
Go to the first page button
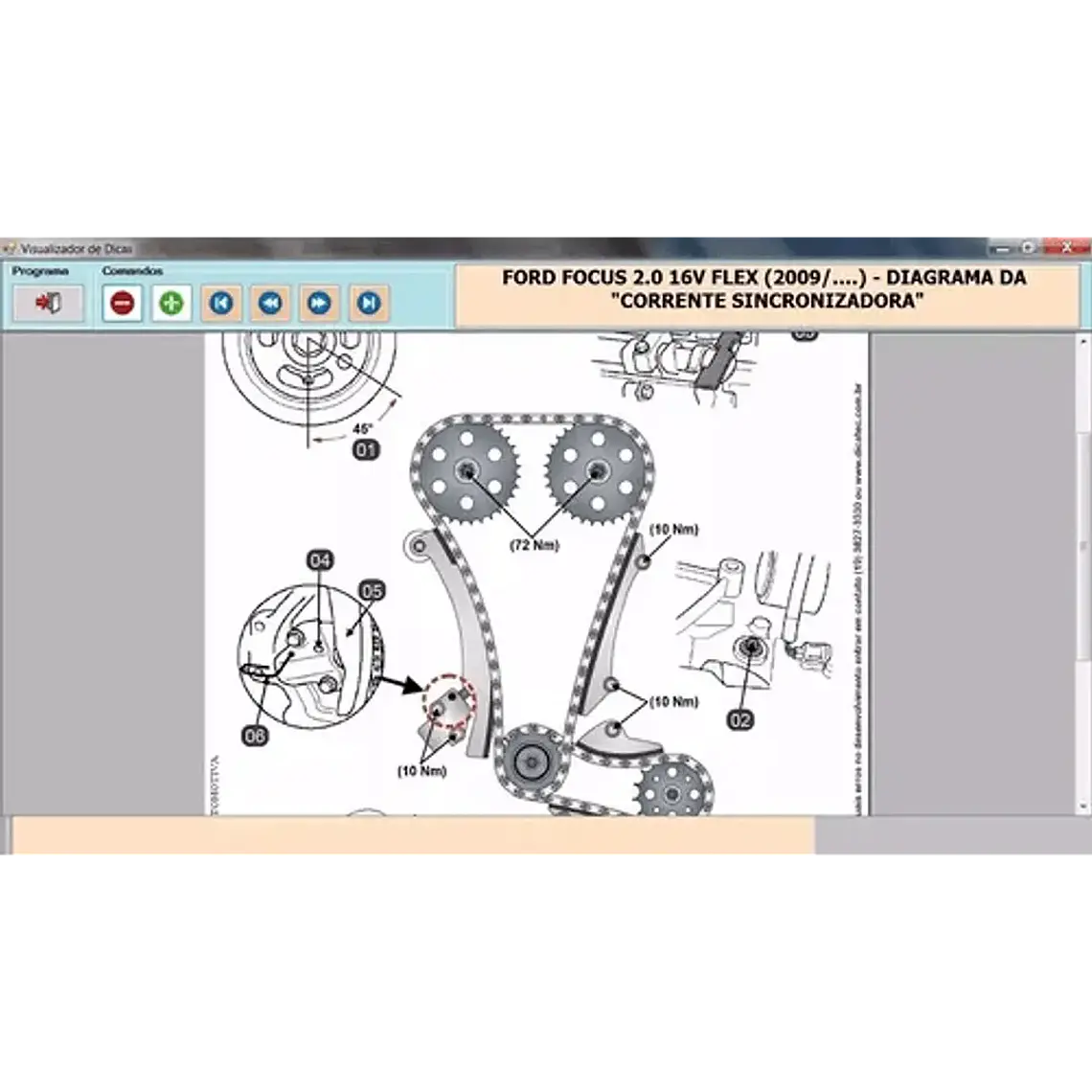tap(221, 303)
